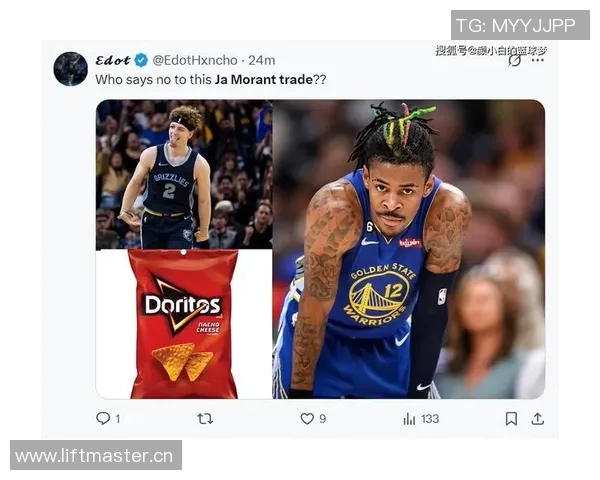Viewport: 600px width, 480px height.
Task: Open the @EdotHxncho handle link
Action: coord(195,60)
